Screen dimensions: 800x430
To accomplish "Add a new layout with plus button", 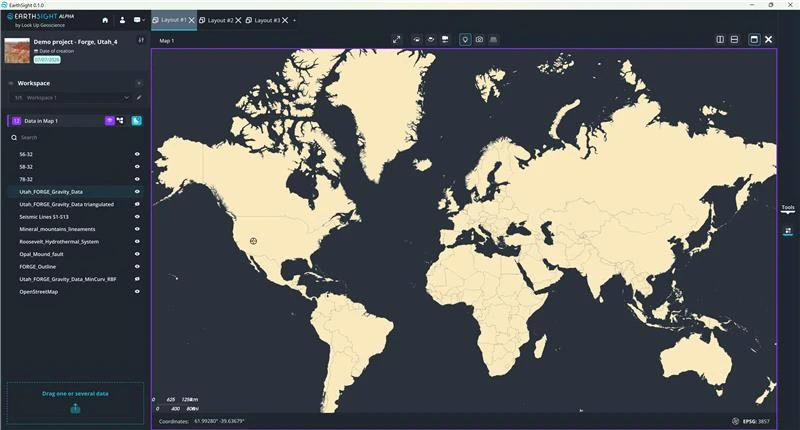I will point(294,20).
